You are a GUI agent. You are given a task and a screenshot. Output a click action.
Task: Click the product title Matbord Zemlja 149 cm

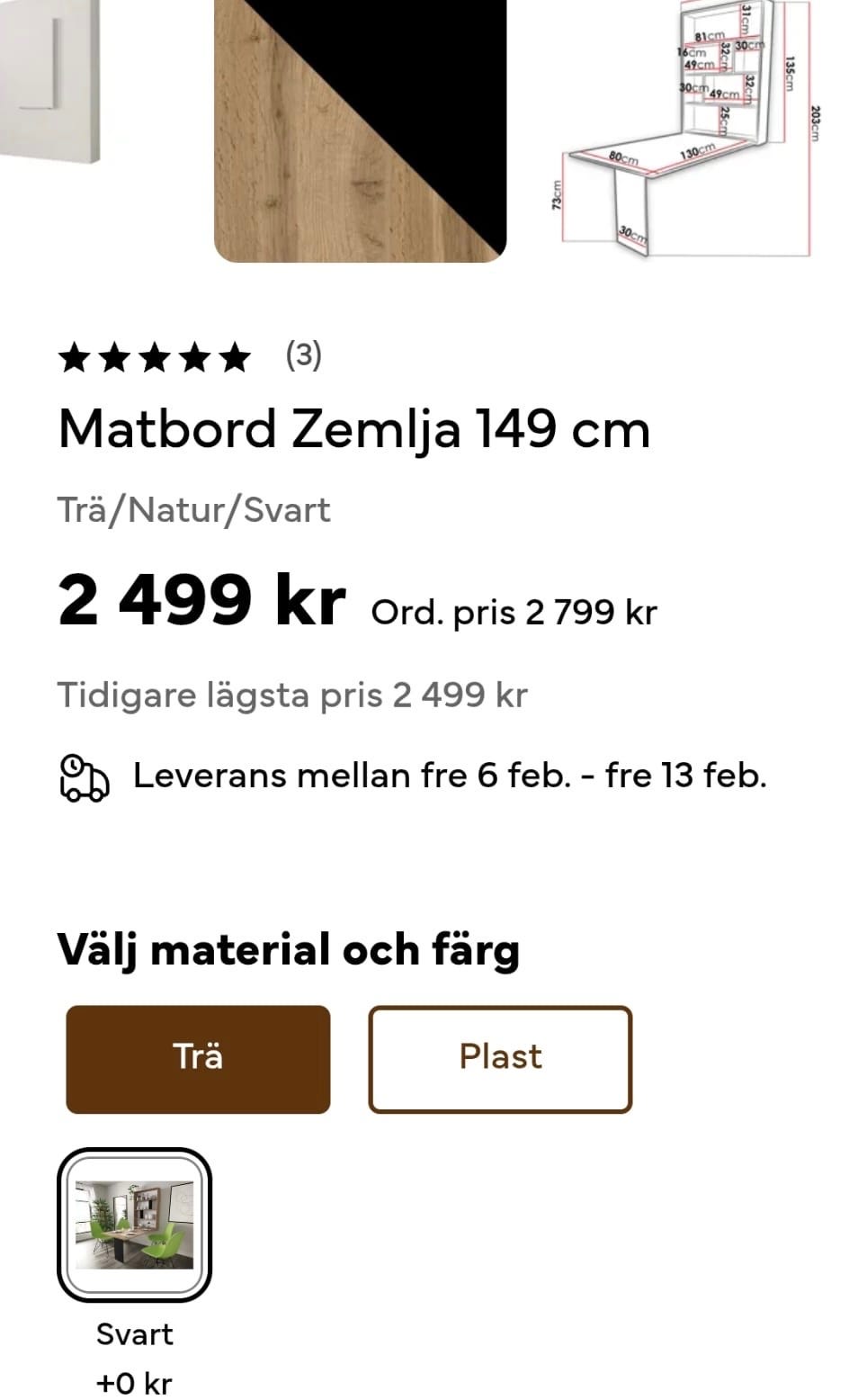[x=353, y=429]
